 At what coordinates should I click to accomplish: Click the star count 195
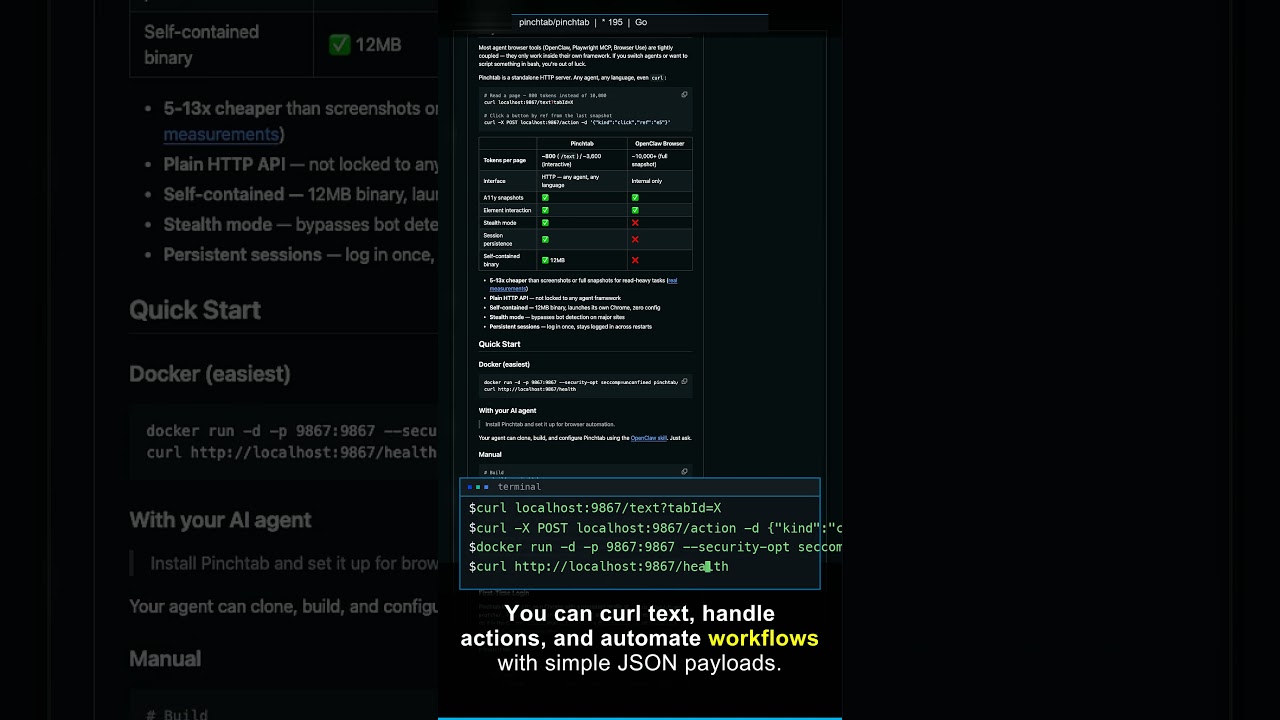coord(612,22)
